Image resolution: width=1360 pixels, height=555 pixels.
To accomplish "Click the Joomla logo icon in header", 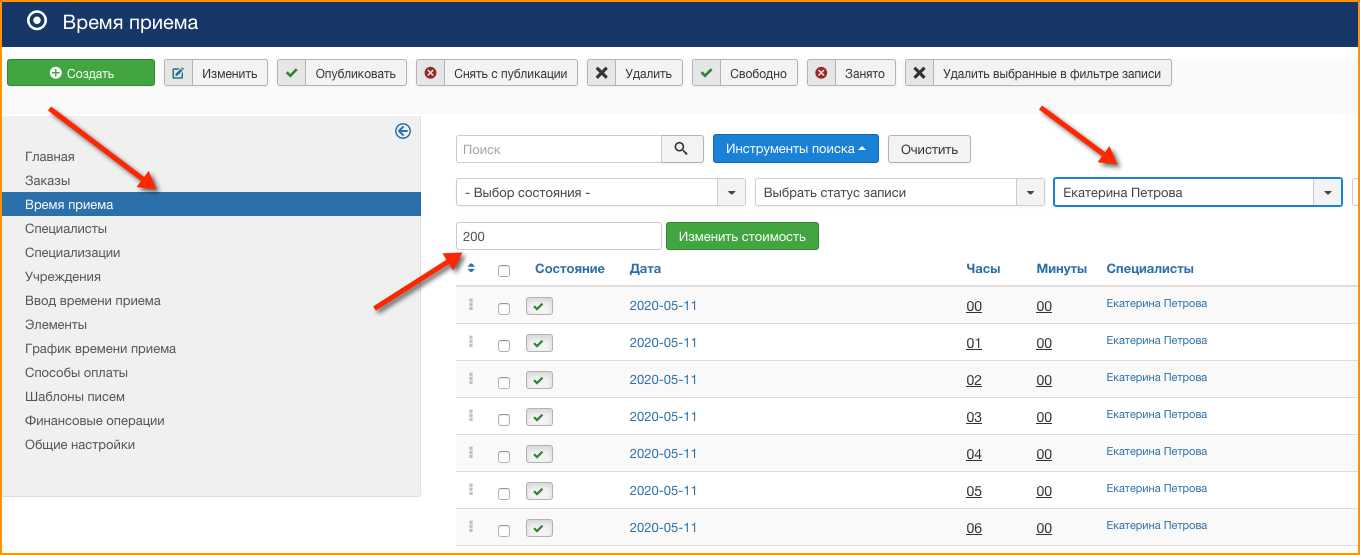I will (x=37, y=21).
